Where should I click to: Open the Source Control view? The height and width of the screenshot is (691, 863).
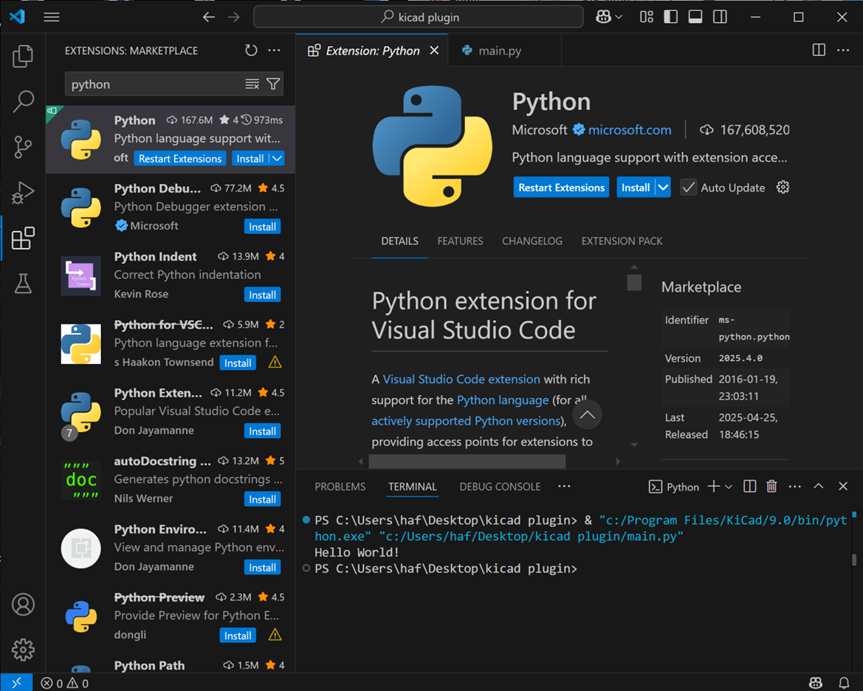(x=23, y=147)
